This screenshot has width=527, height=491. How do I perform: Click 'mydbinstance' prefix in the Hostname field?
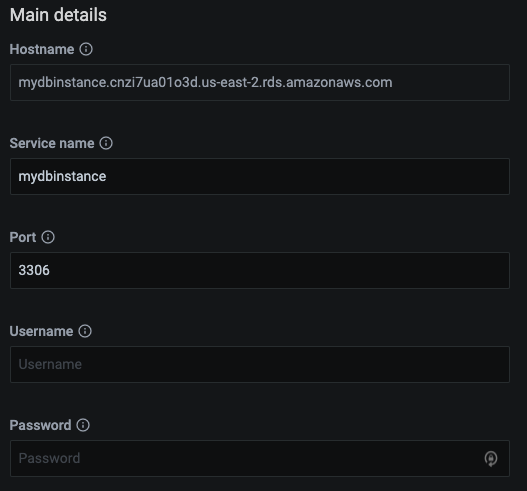tap(63, 83)
